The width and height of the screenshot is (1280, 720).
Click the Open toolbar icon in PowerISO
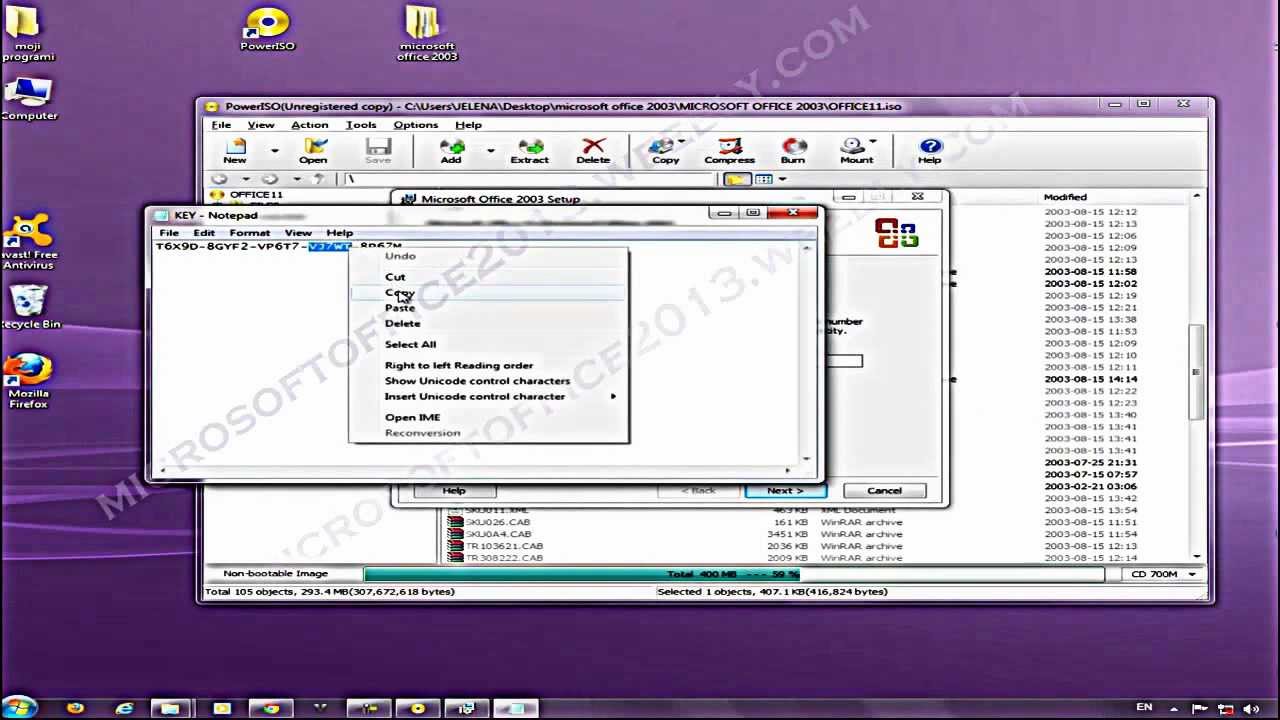pos(313,151)
